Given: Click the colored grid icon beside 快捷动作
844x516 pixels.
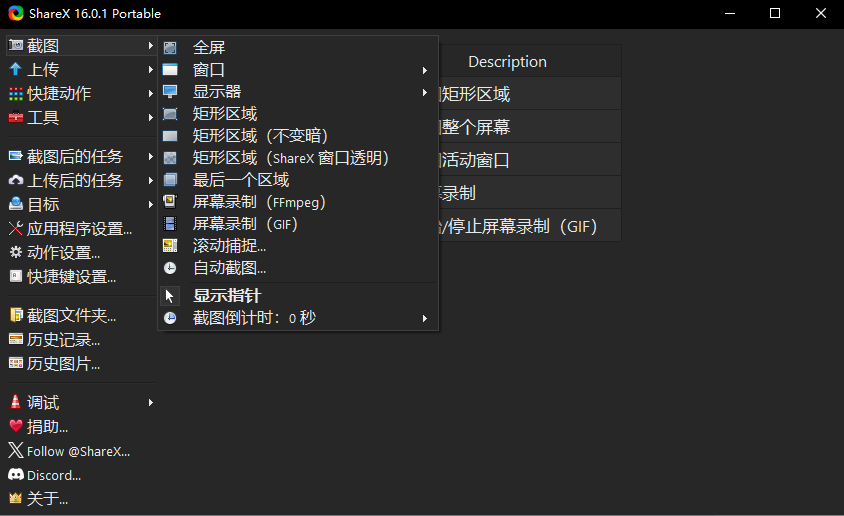Looking at the screenshot, I should click(x=16, y=94).
